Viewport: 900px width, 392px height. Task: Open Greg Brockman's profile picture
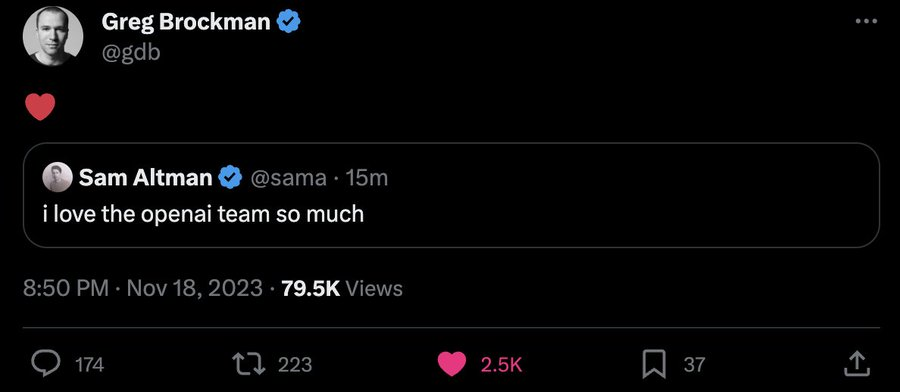coord(53,36)
